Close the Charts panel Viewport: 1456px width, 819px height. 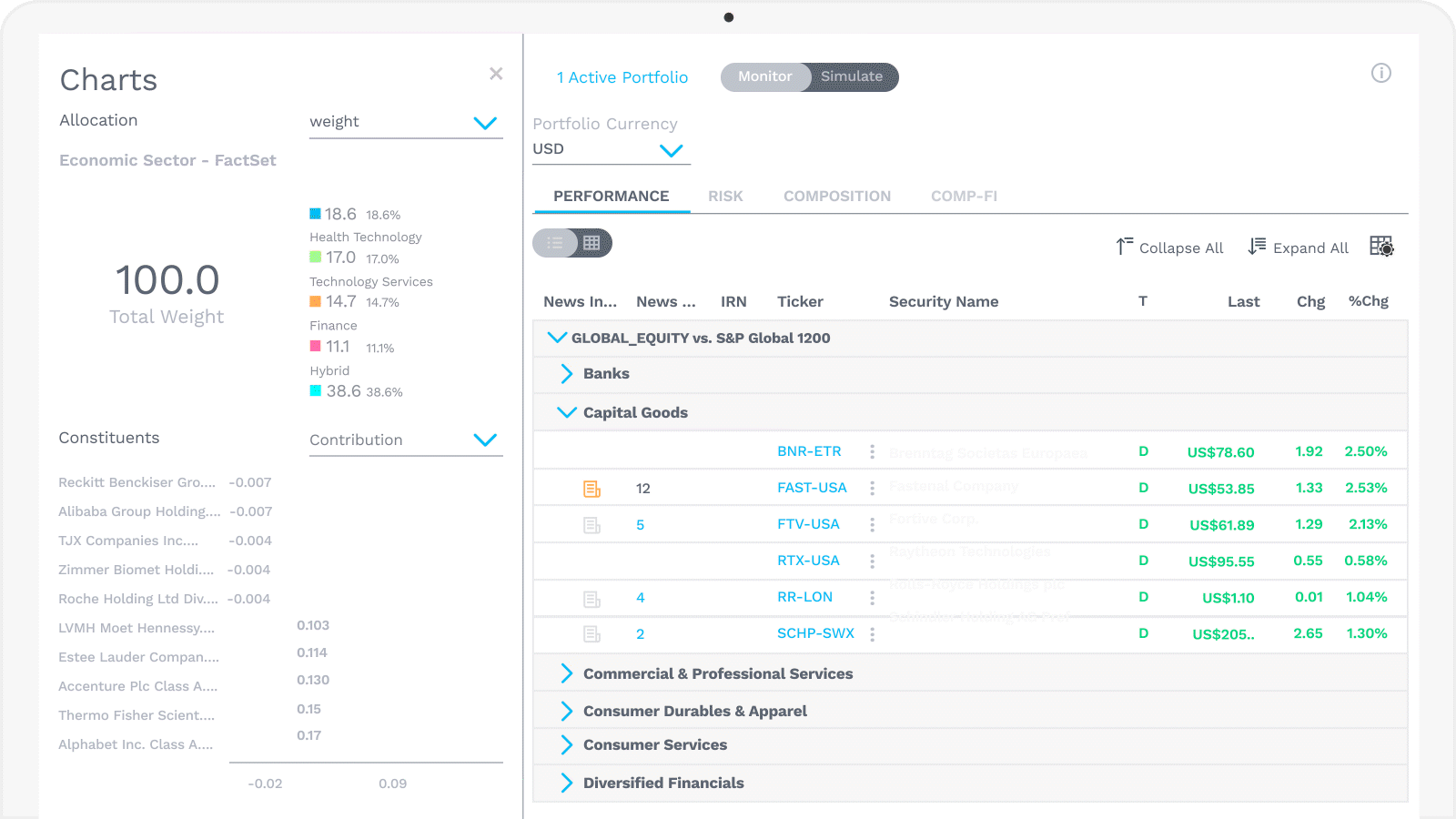(x=496, y=74)
